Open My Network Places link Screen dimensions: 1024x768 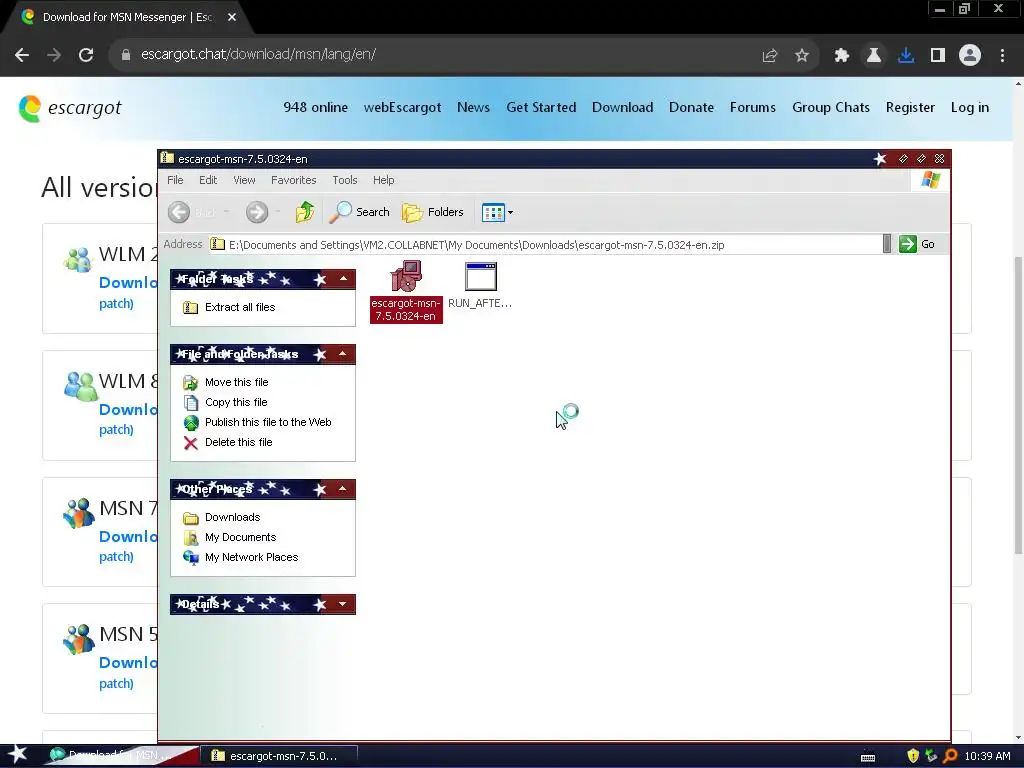[251, 557]
